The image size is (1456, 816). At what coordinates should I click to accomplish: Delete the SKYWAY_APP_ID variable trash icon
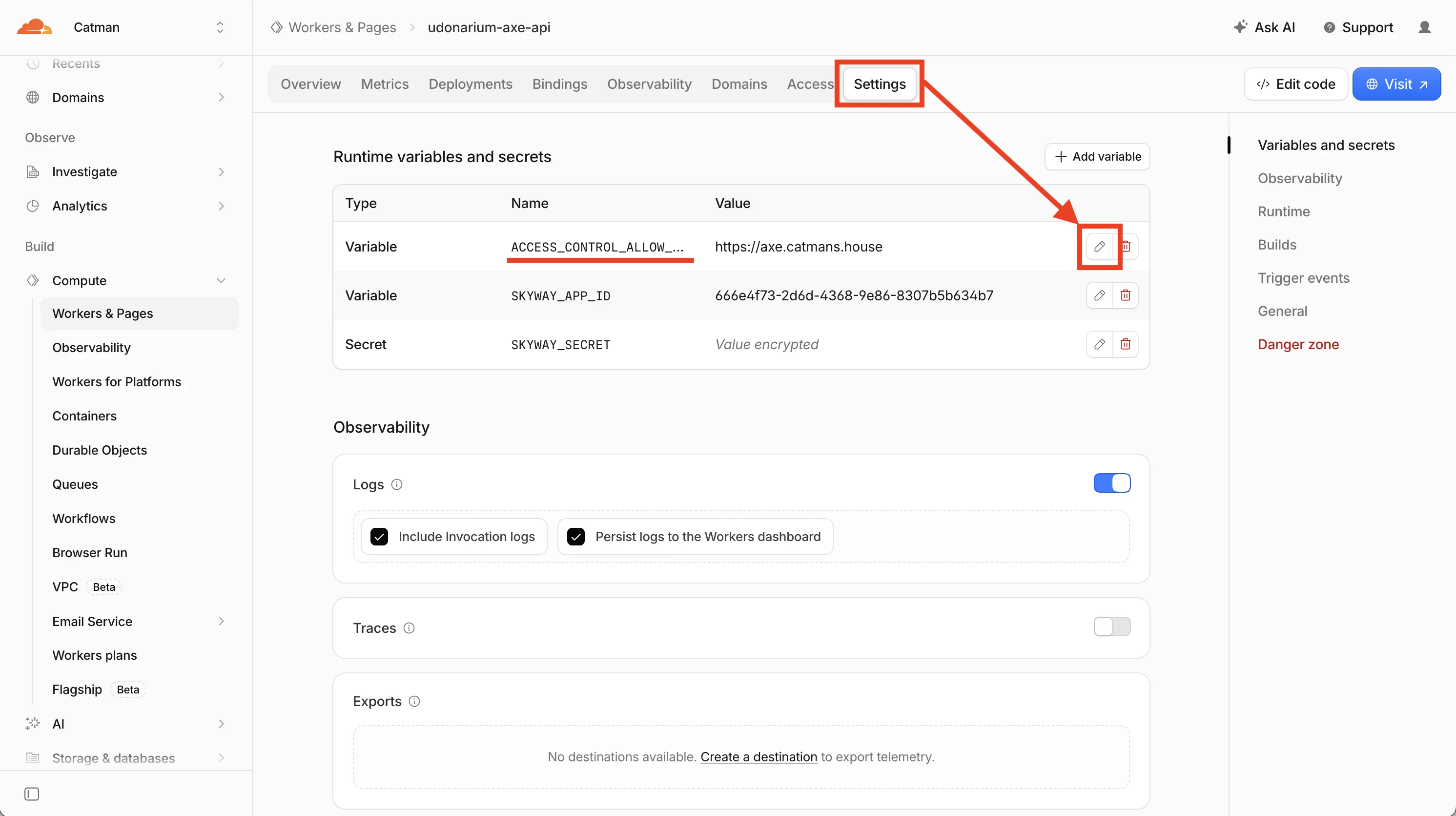coord(1126,295)
